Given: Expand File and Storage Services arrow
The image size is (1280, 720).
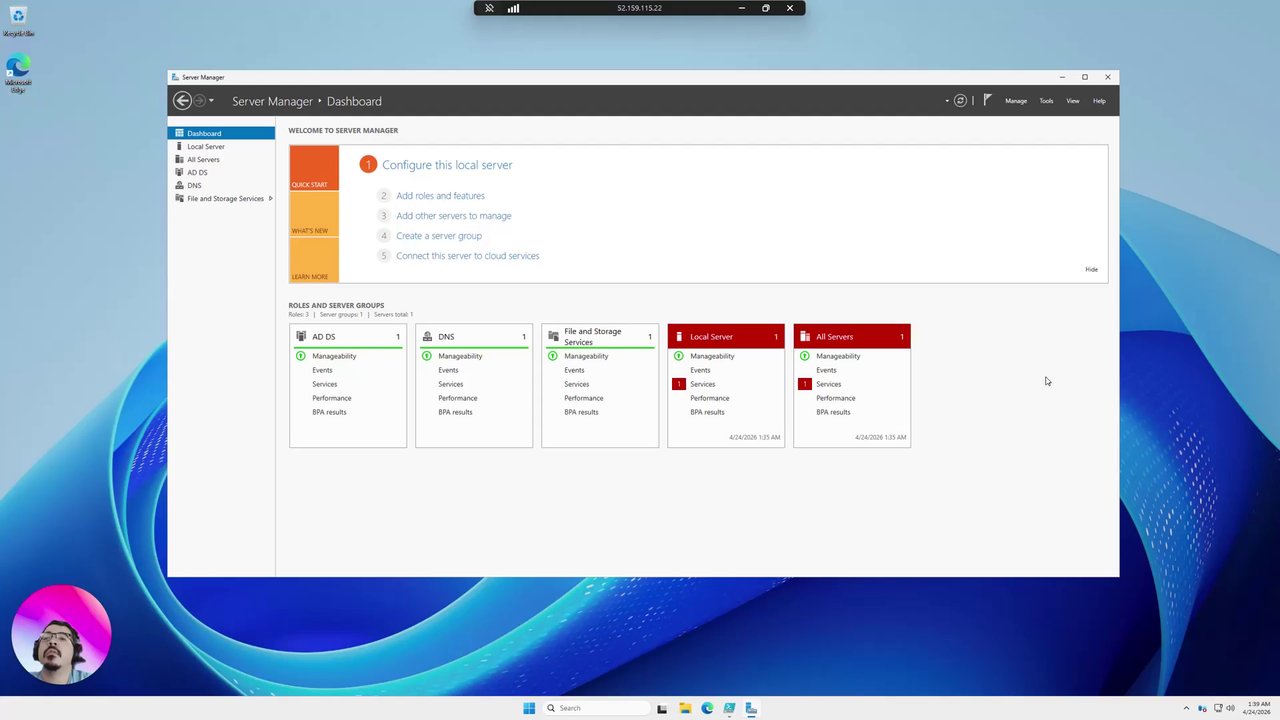Looking at the screenshot, I should click(270, 198).
